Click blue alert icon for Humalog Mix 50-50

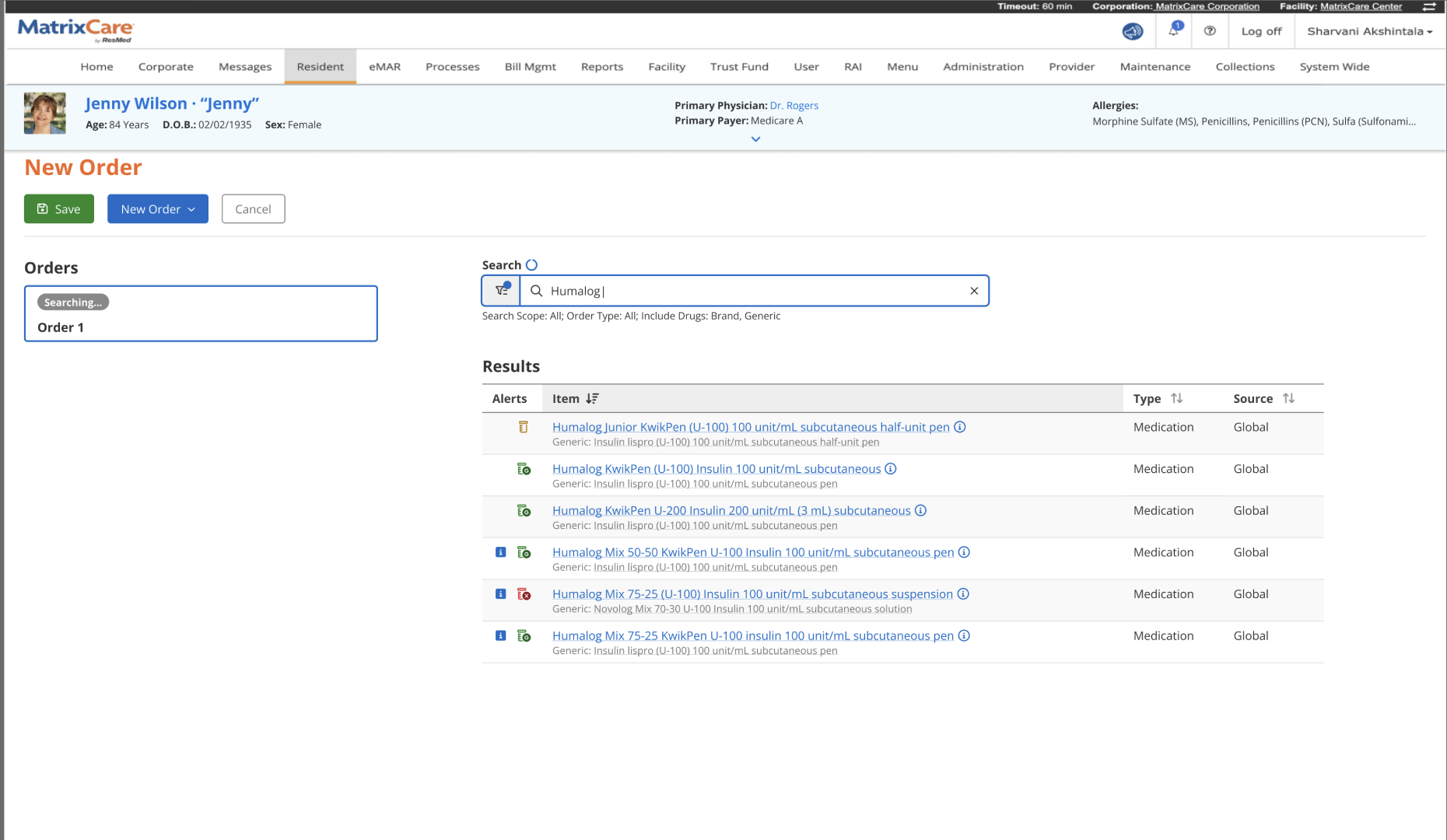point(501,552)
